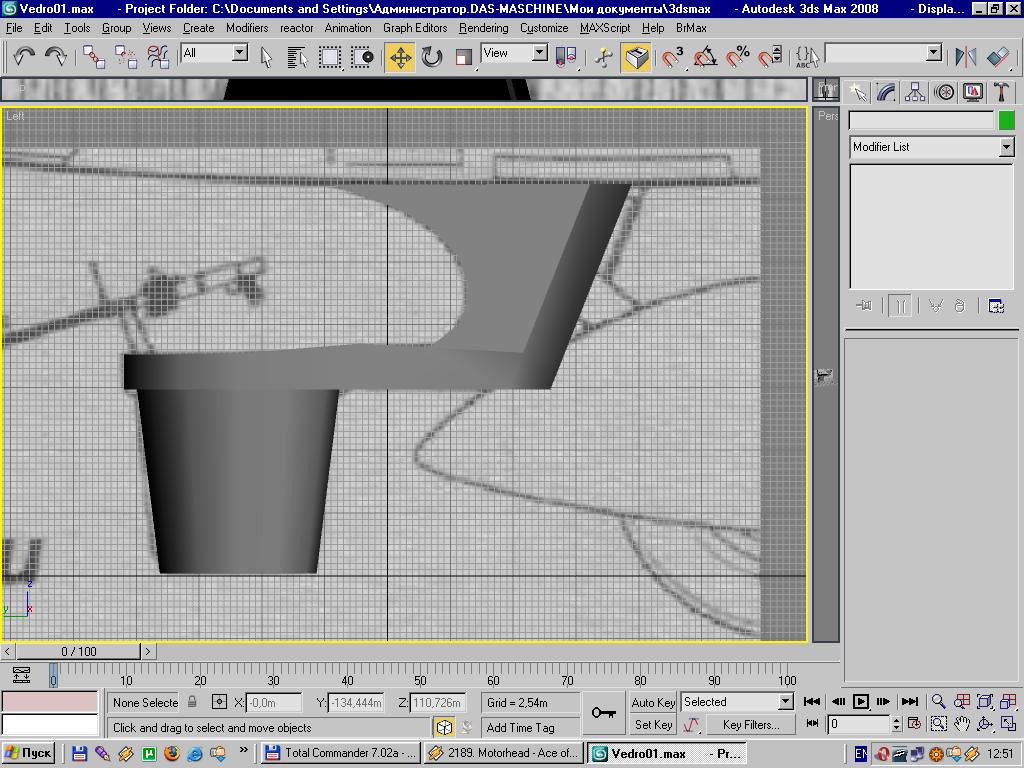Image resolution: width=1024 pixels, height=768 pixels.
Task: Click the Key Filters button
Action: (750, 725)
